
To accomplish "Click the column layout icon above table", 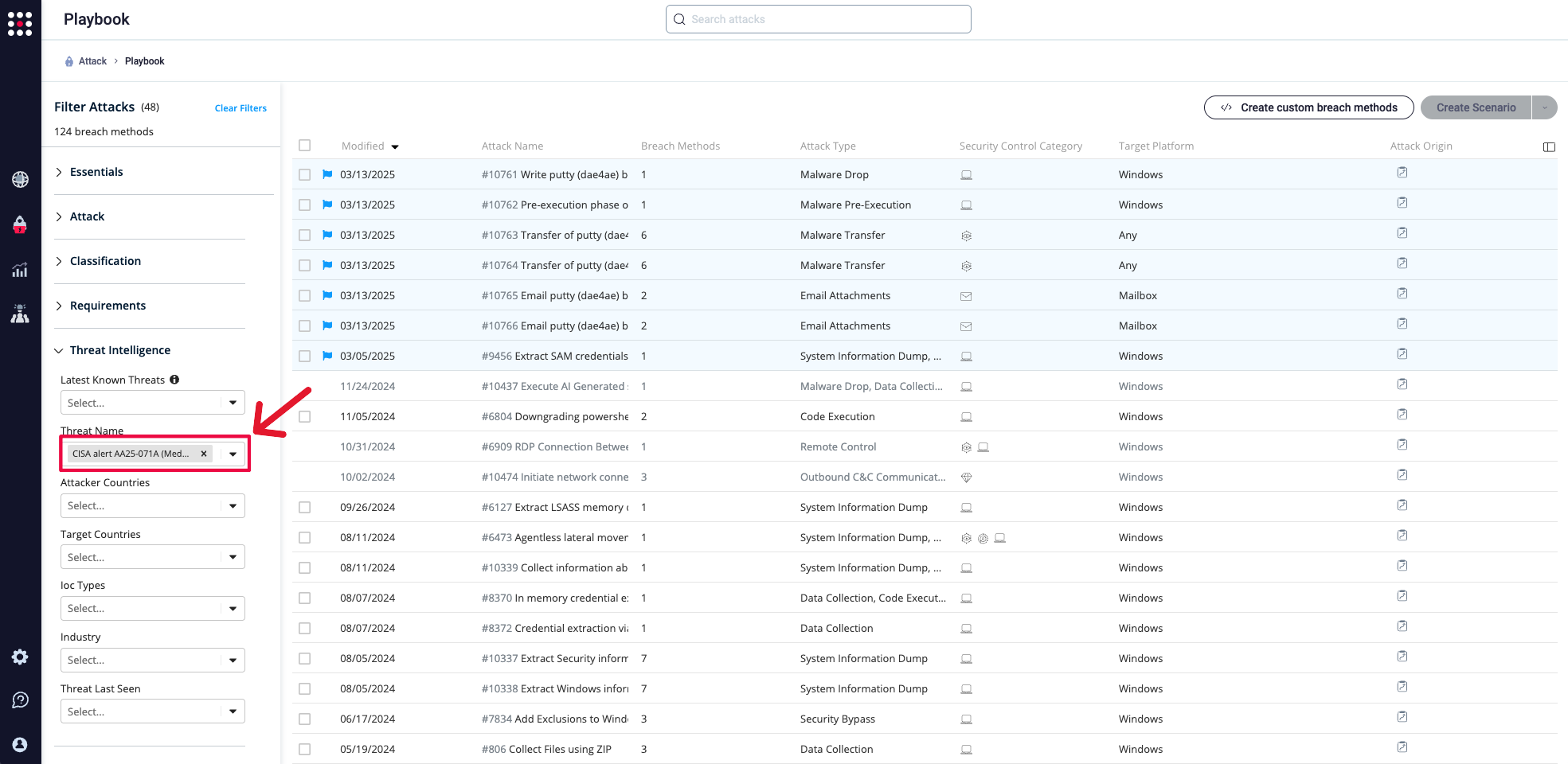I will point(1548,146).
